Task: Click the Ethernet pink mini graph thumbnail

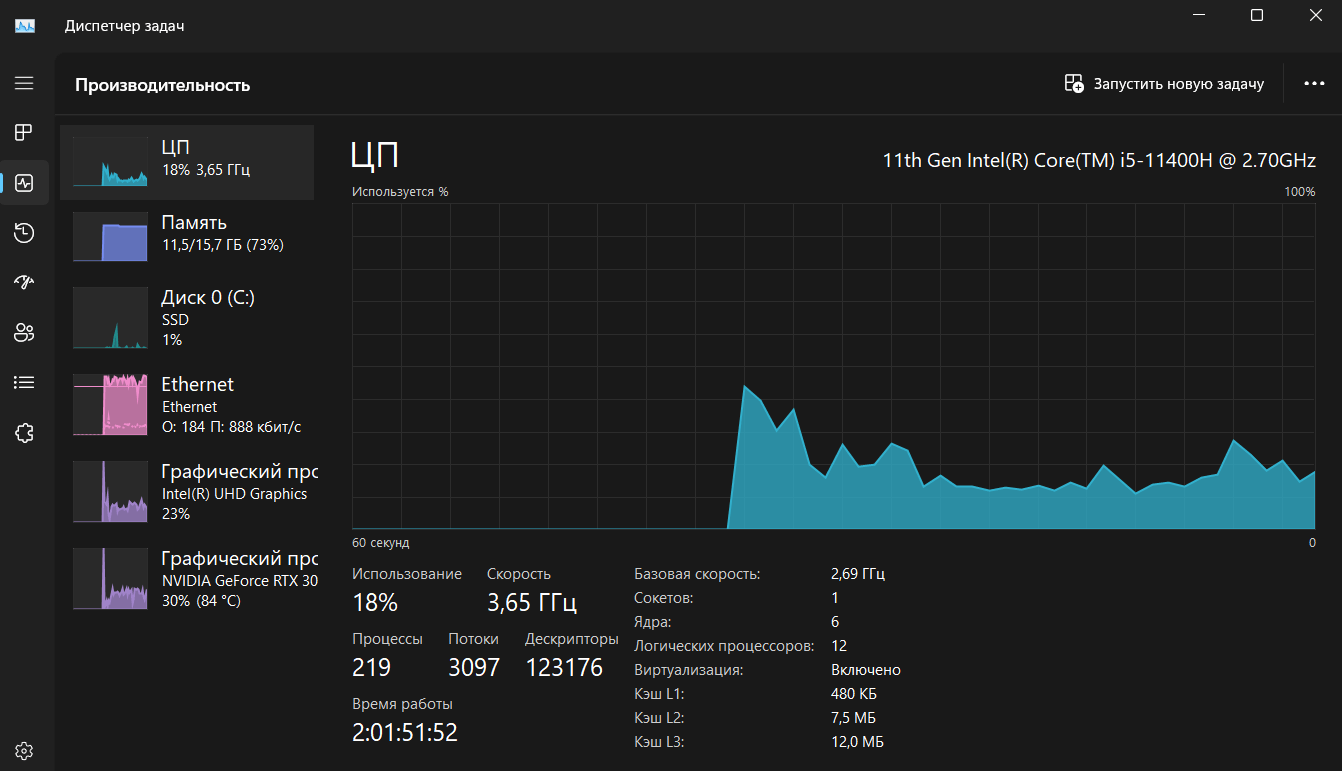Action: [110, 405]
